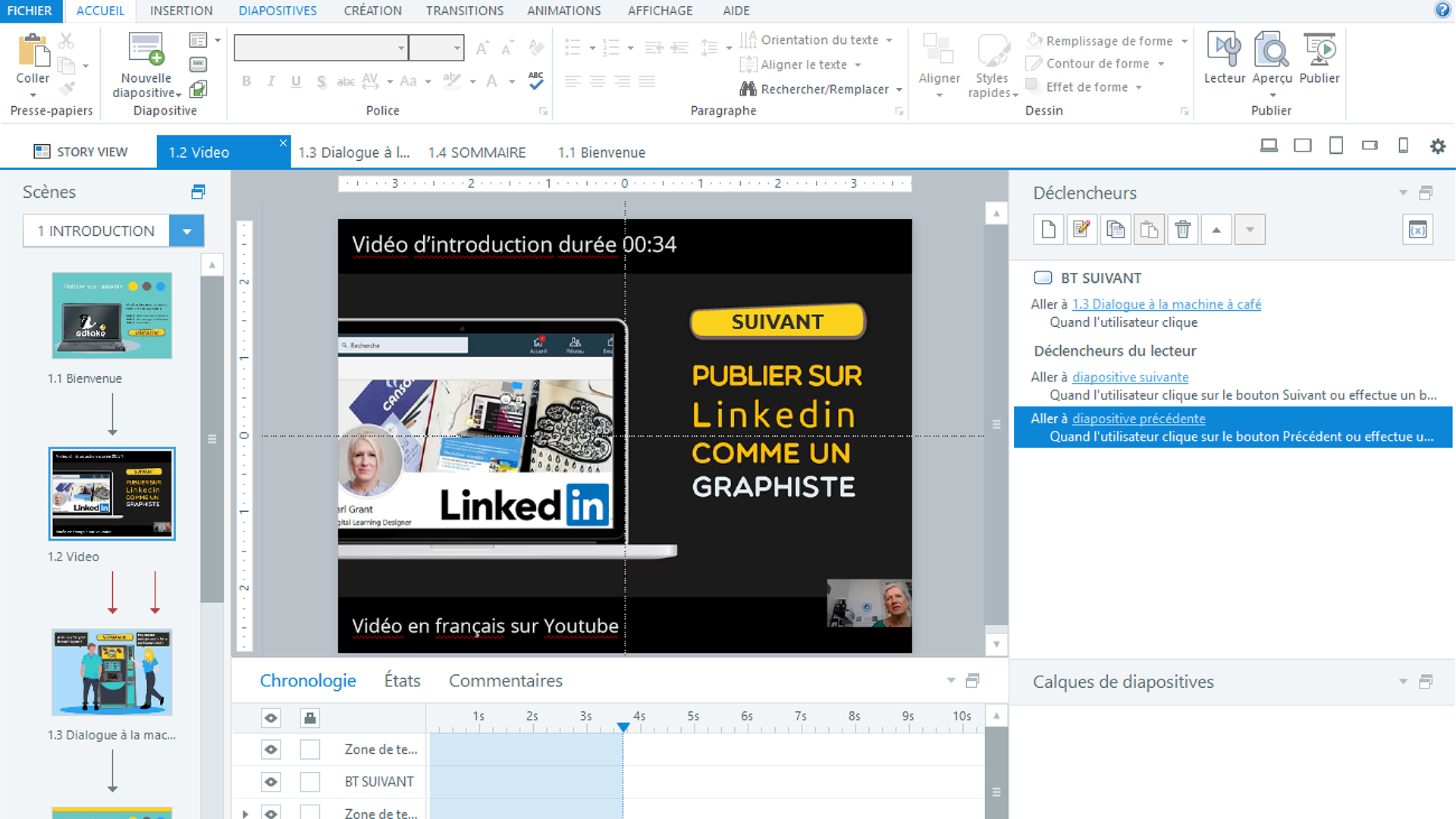The height and width of the screenshot is (819, 1456).
Task: Switch to phone portrait preview
Action: click(1403, 146)
